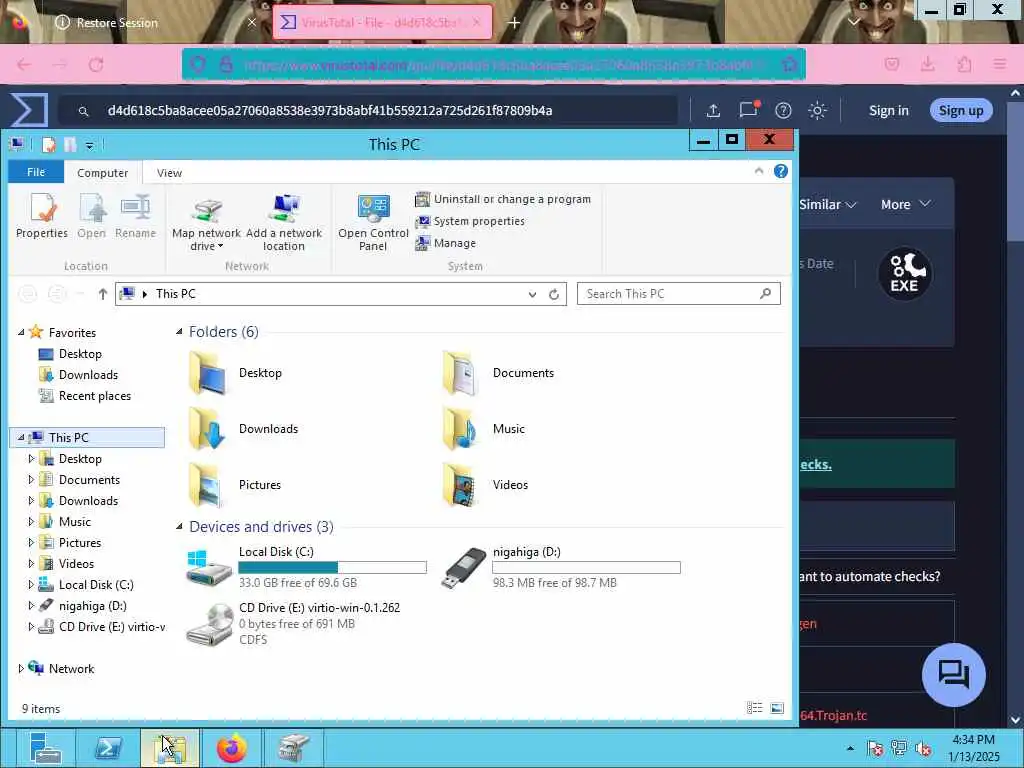Open a new Firefox tab

[514, 23]
